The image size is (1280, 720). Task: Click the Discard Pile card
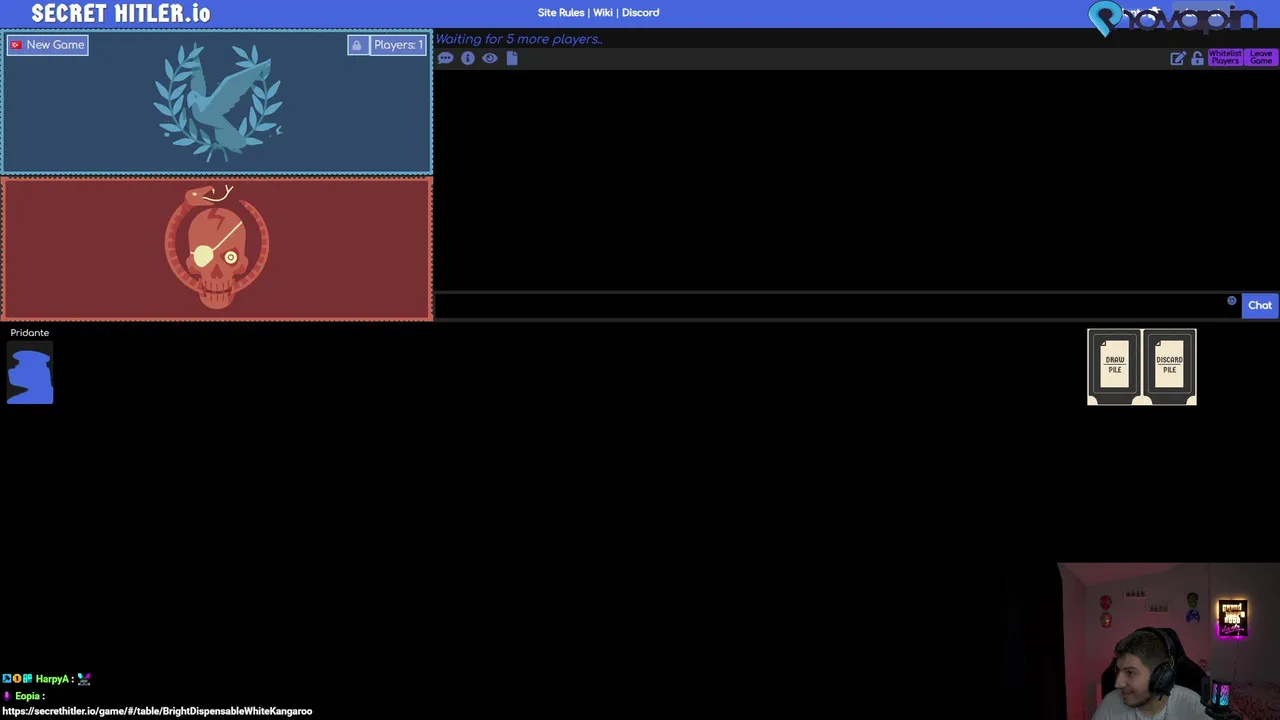tap(1169, 366)
